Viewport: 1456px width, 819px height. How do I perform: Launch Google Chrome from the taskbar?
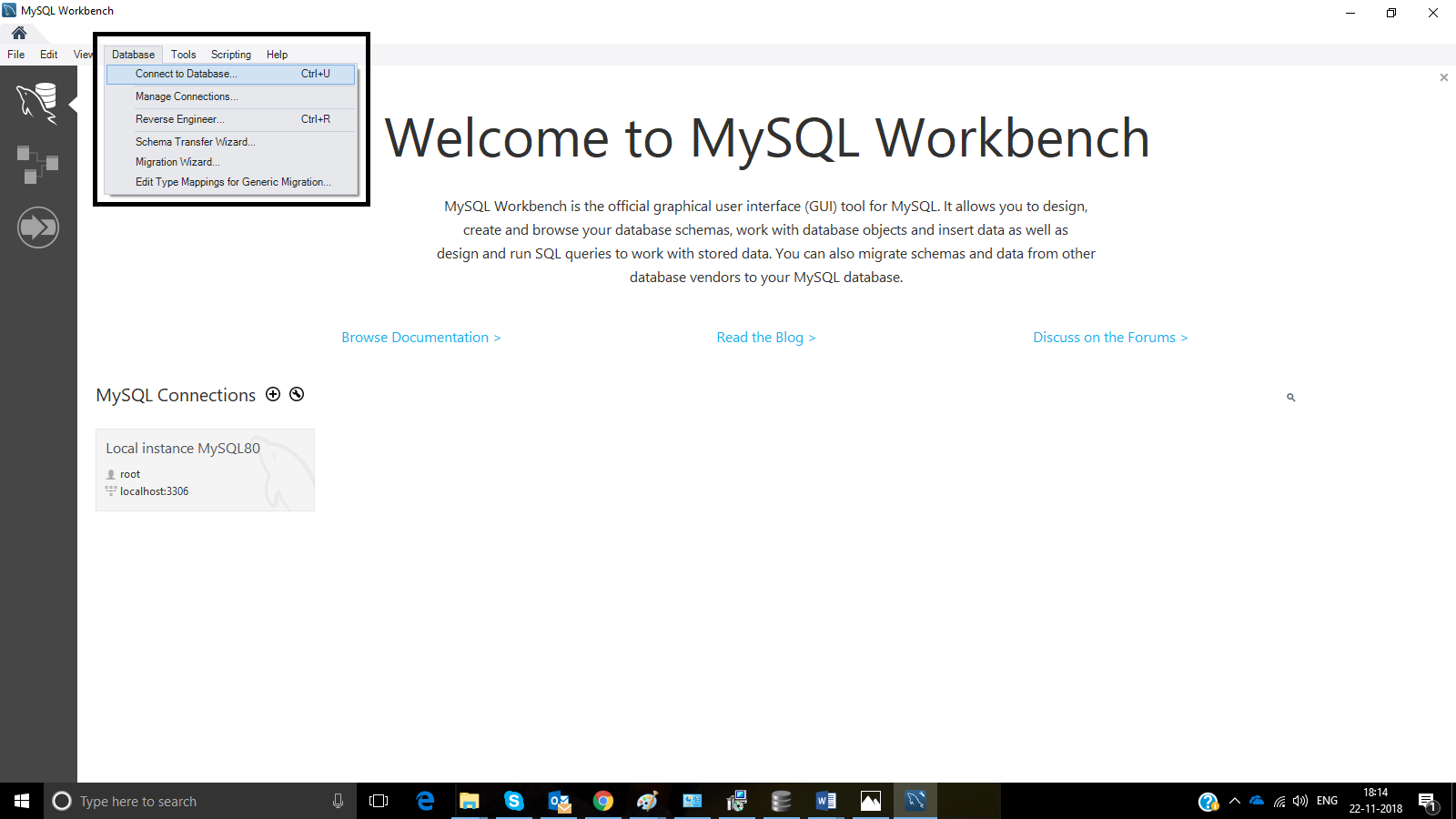(603, 801)
